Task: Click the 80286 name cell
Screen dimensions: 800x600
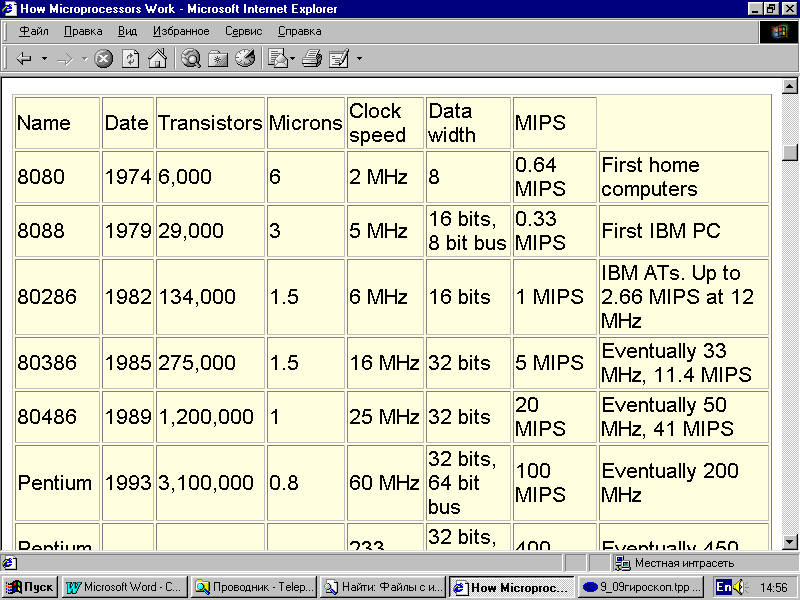Action: coord(57,297)
